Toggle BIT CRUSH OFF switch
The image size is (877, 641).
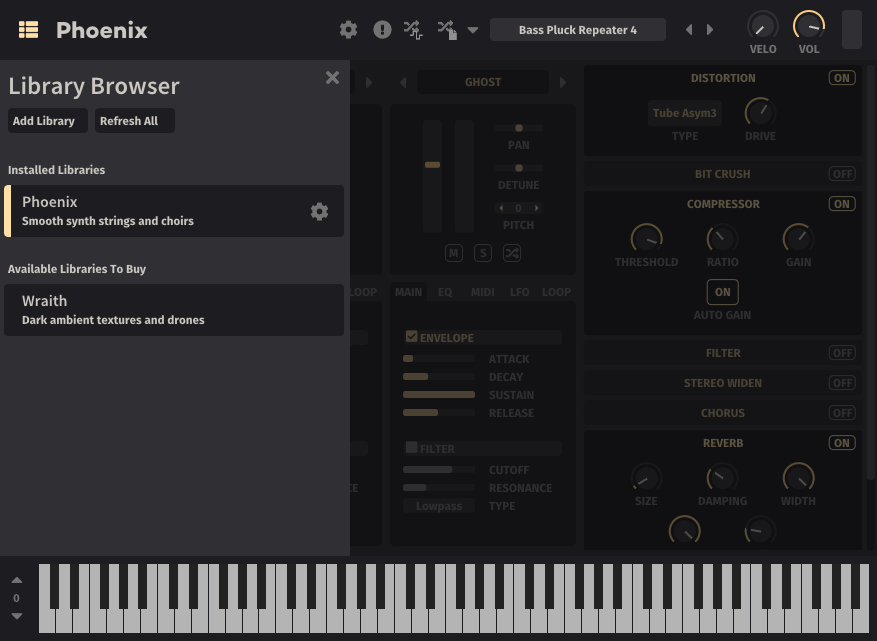point(842,174)
